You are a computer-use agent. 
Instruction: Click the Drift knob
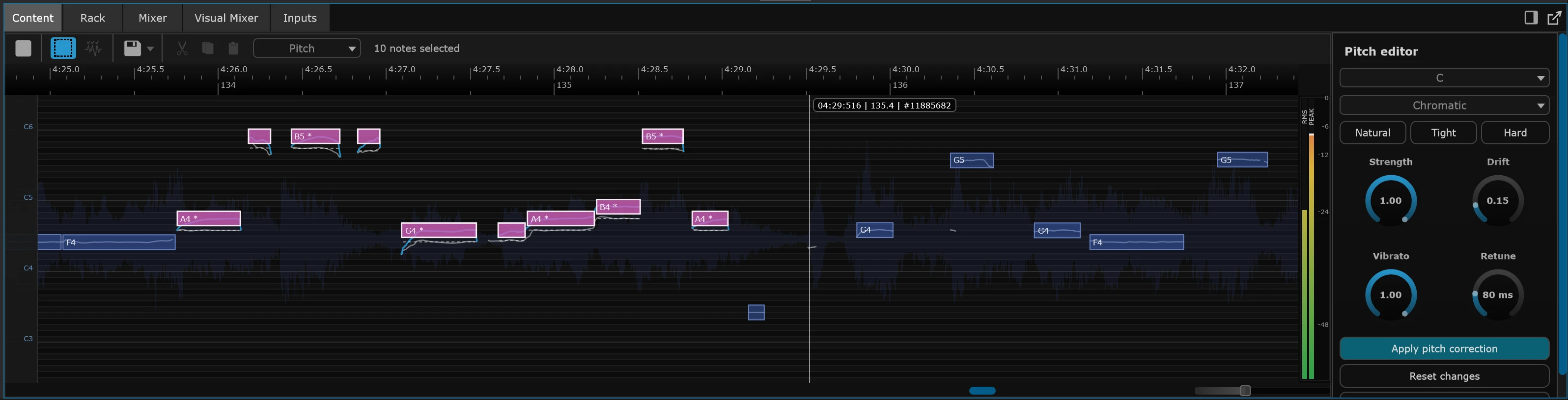pos(1498,201)
